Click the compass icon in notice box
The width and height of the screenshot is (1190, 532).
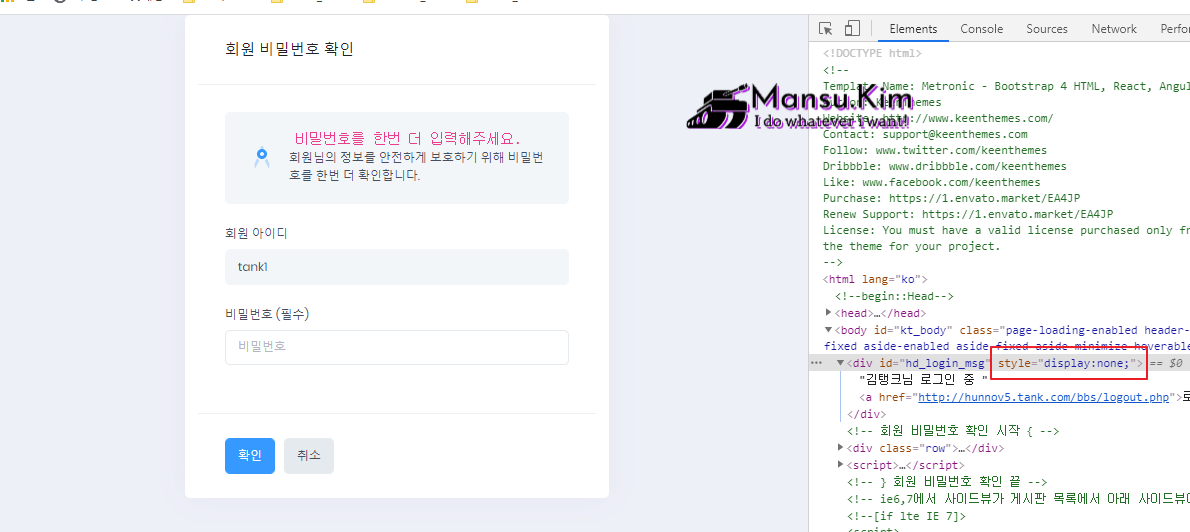coord(262,157)
